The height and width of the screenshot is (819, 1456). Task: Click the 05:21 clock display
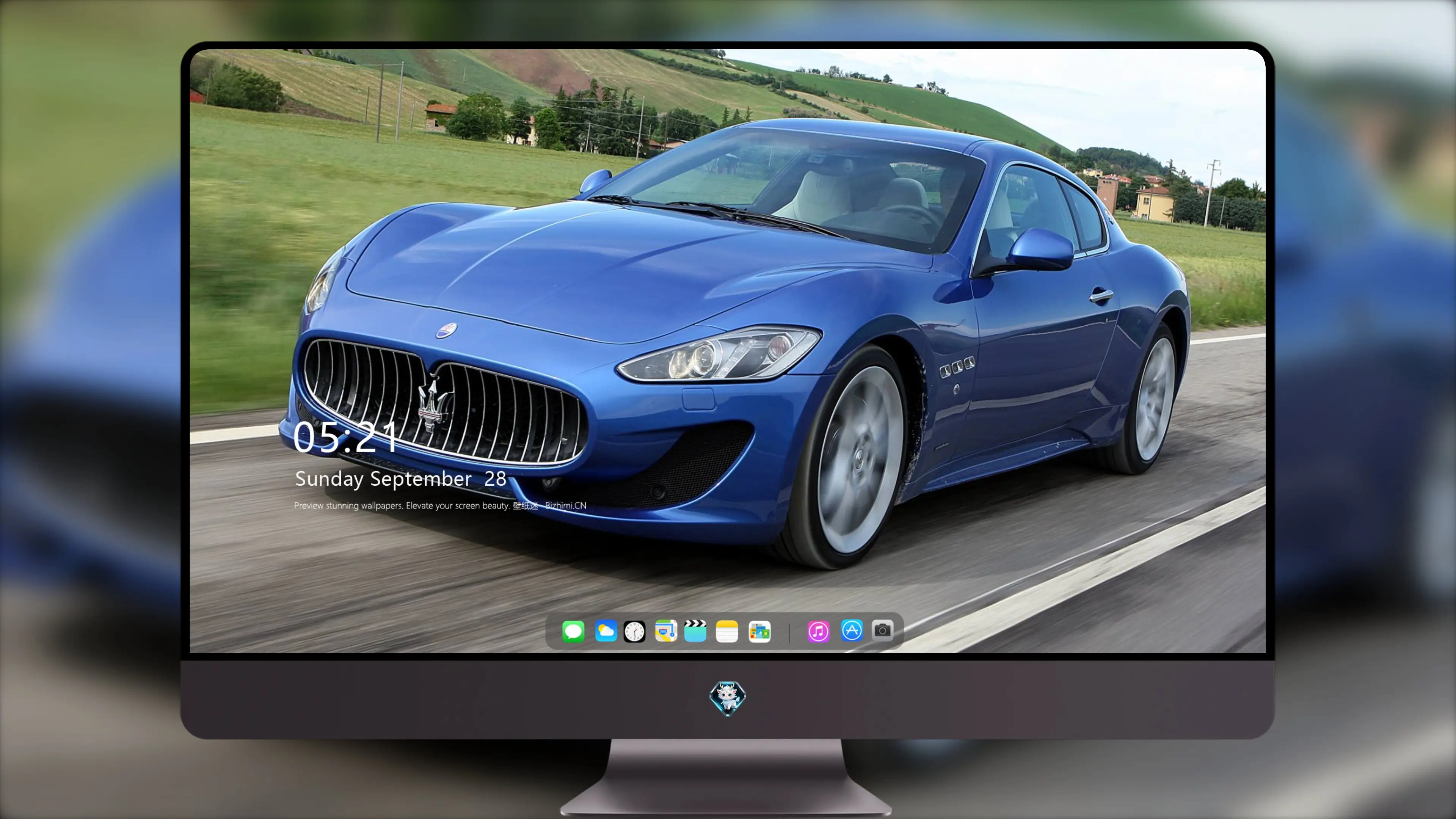click(345, 437)
